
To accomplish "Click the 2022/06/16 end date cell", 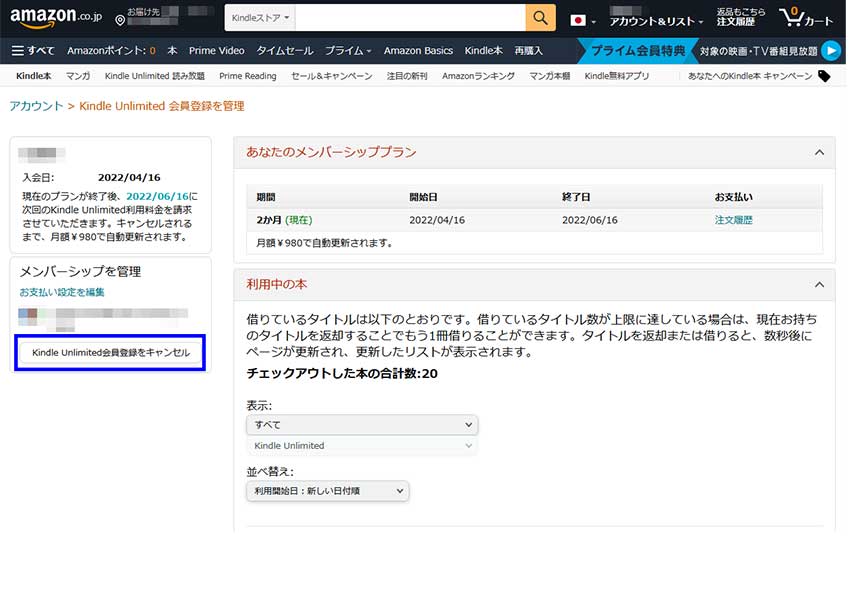I will 590,220.
